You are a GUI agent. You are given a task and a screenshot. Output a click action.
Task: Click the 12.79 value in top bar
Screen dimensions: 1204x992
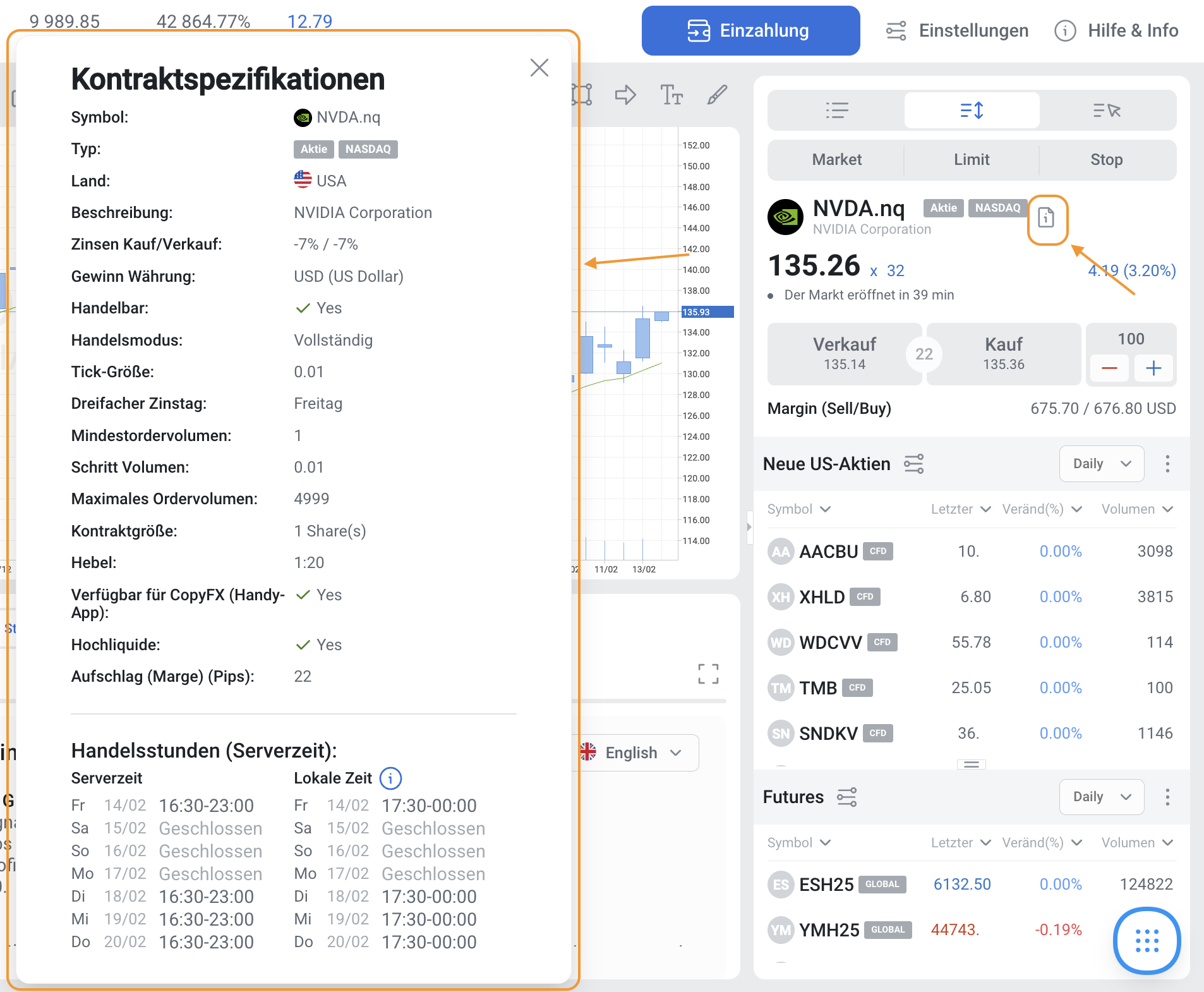[310, 21]
